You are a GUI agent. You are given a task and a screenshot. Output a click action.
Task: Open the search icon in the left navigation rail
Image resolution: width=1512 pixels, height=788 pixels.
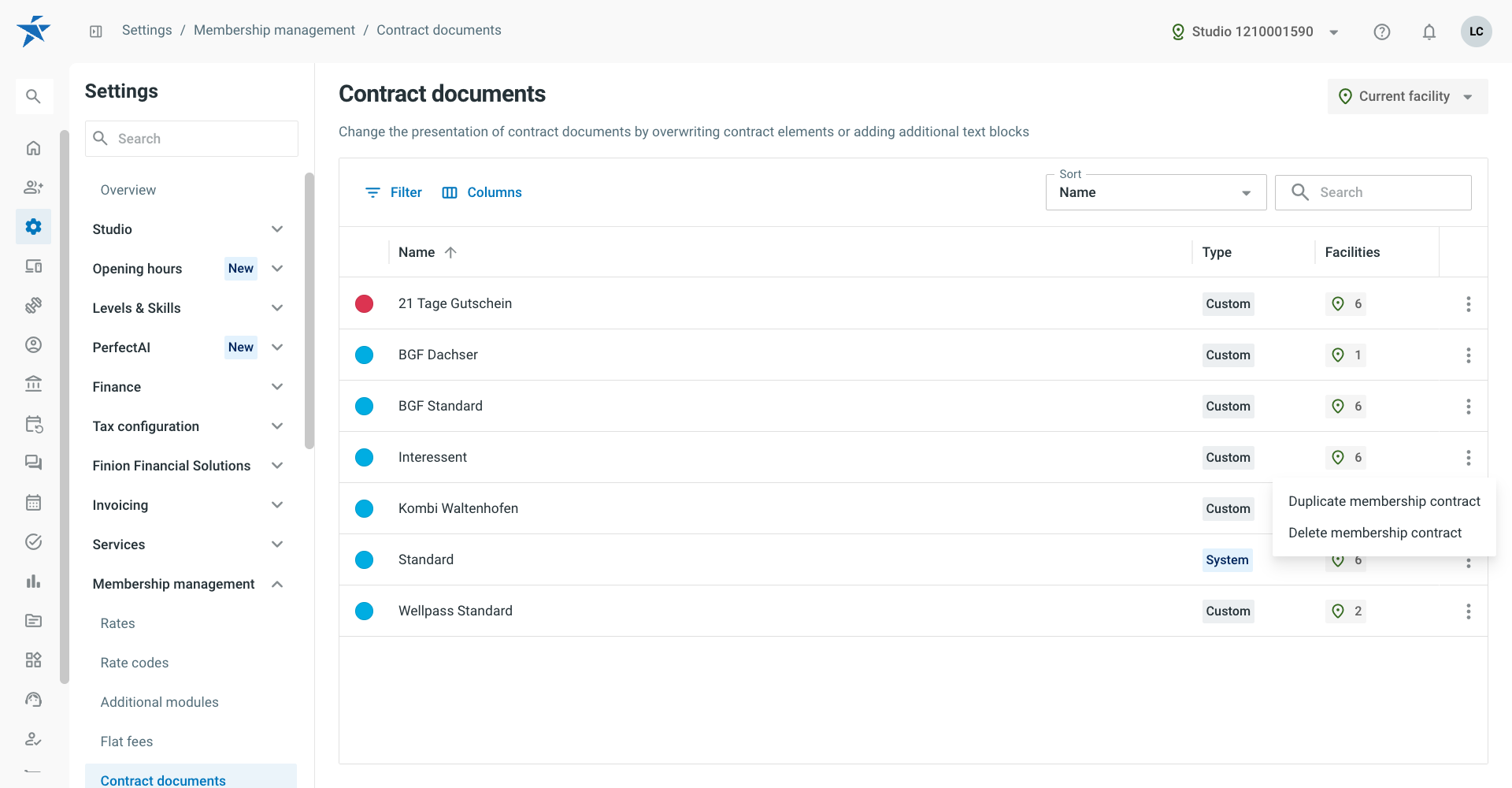[33, 96]
